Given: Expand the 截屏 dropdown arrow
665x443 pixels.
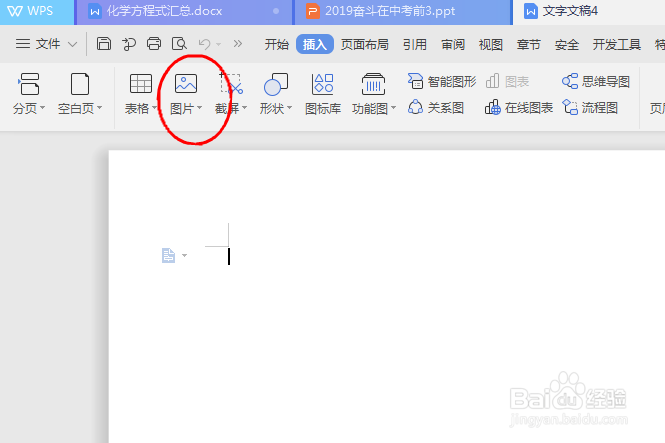Looking at the screenshot, I should (244, 108).
